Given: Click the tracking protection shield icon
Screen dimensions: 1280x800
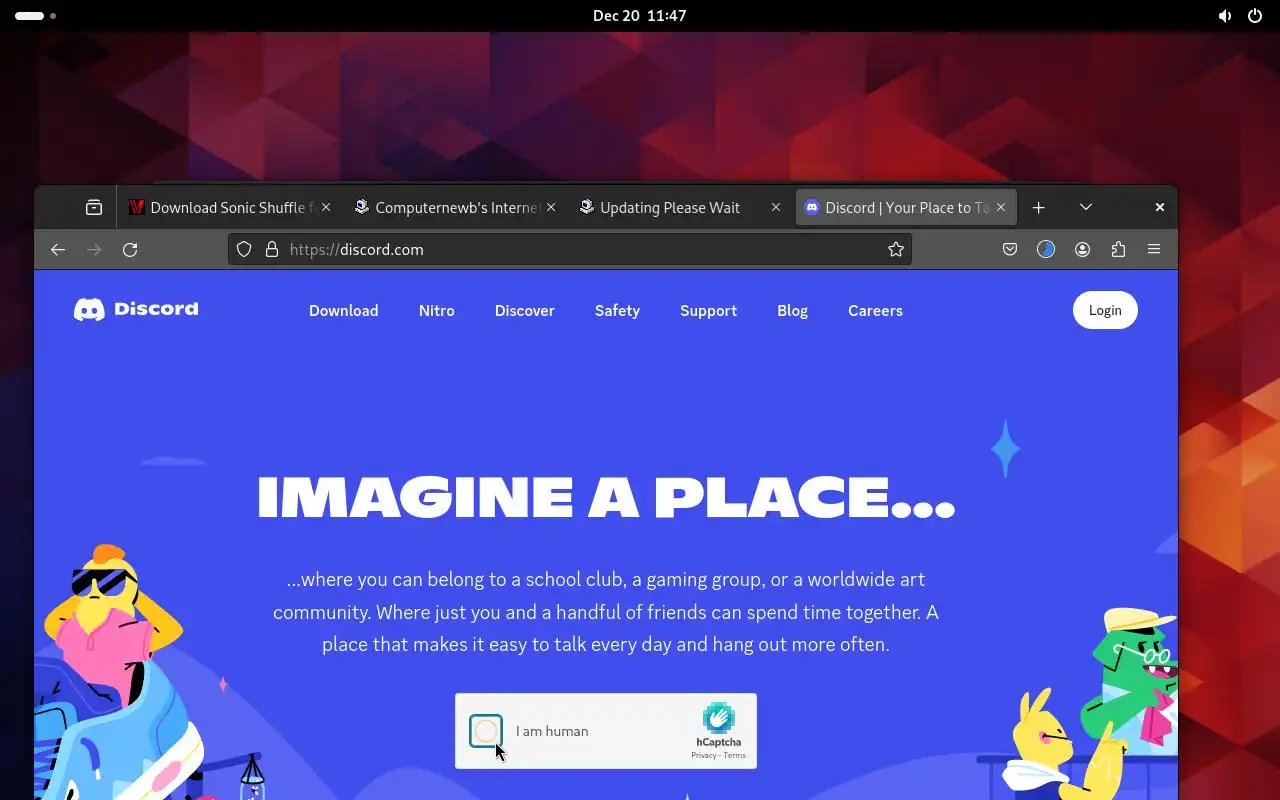Looking at the screenshot, I should click(244, 249).
